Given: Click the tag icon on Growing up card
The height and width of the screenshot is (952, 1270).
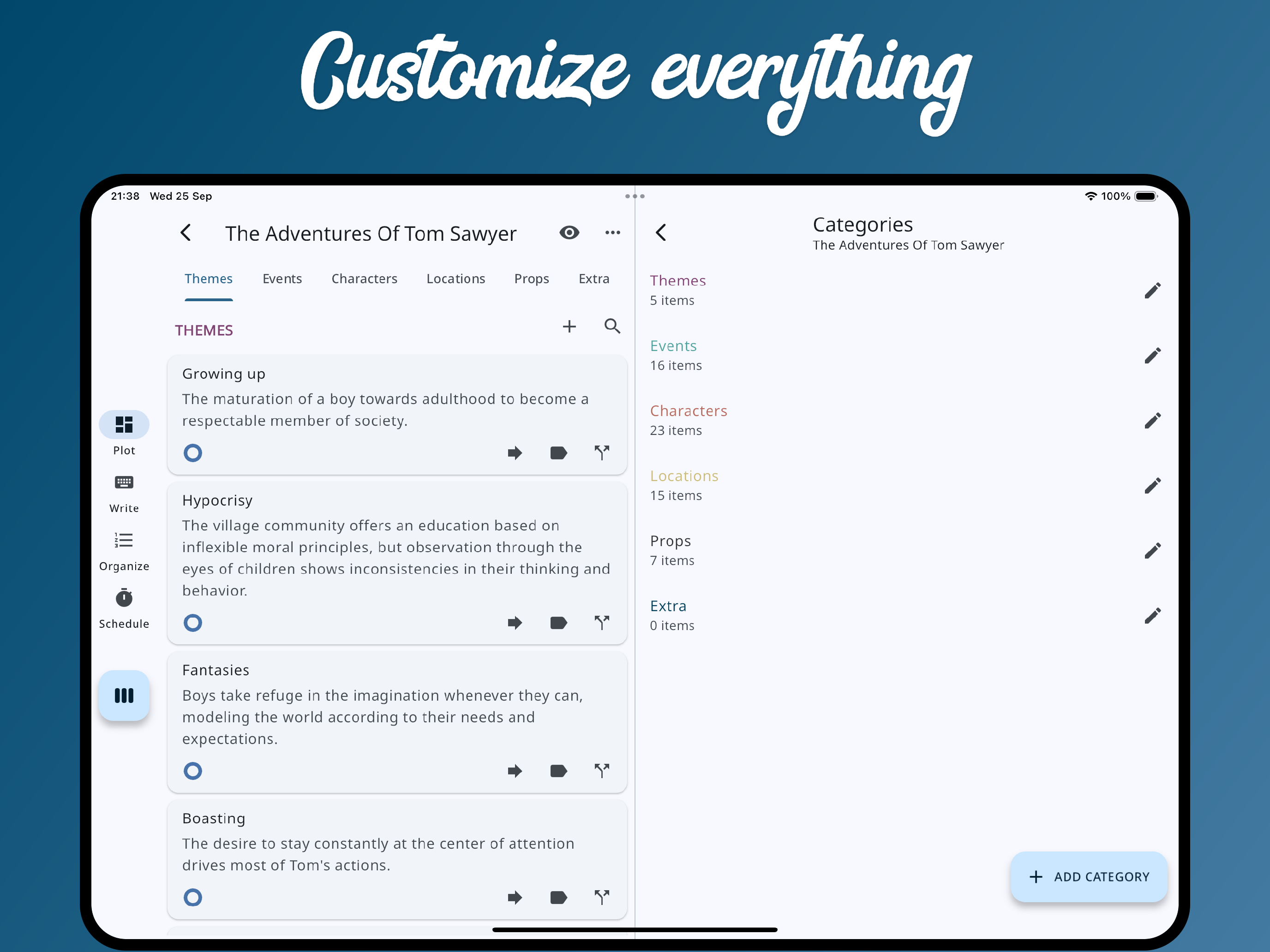Looking at the screenshot, I should pyautogui.click(x=559, y=453).
